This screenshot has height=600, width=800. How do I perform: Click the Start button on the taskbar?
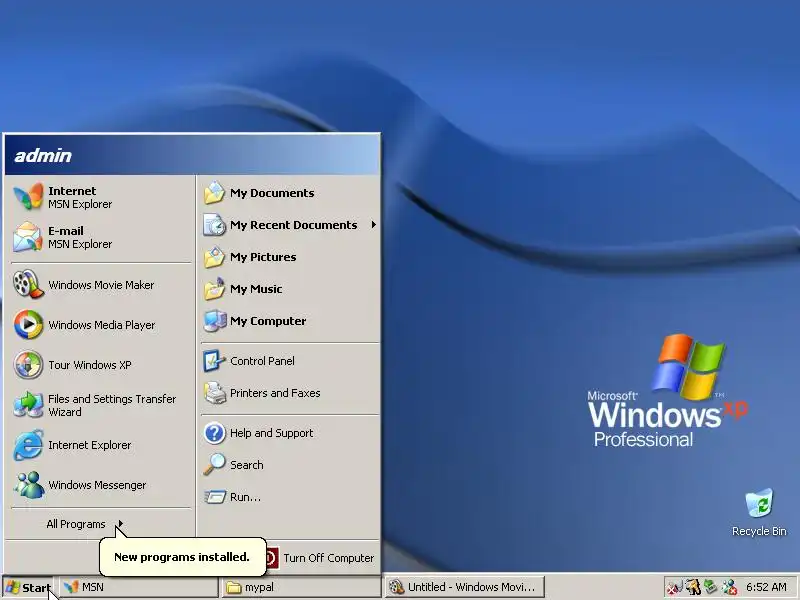[x=28, y=587]
